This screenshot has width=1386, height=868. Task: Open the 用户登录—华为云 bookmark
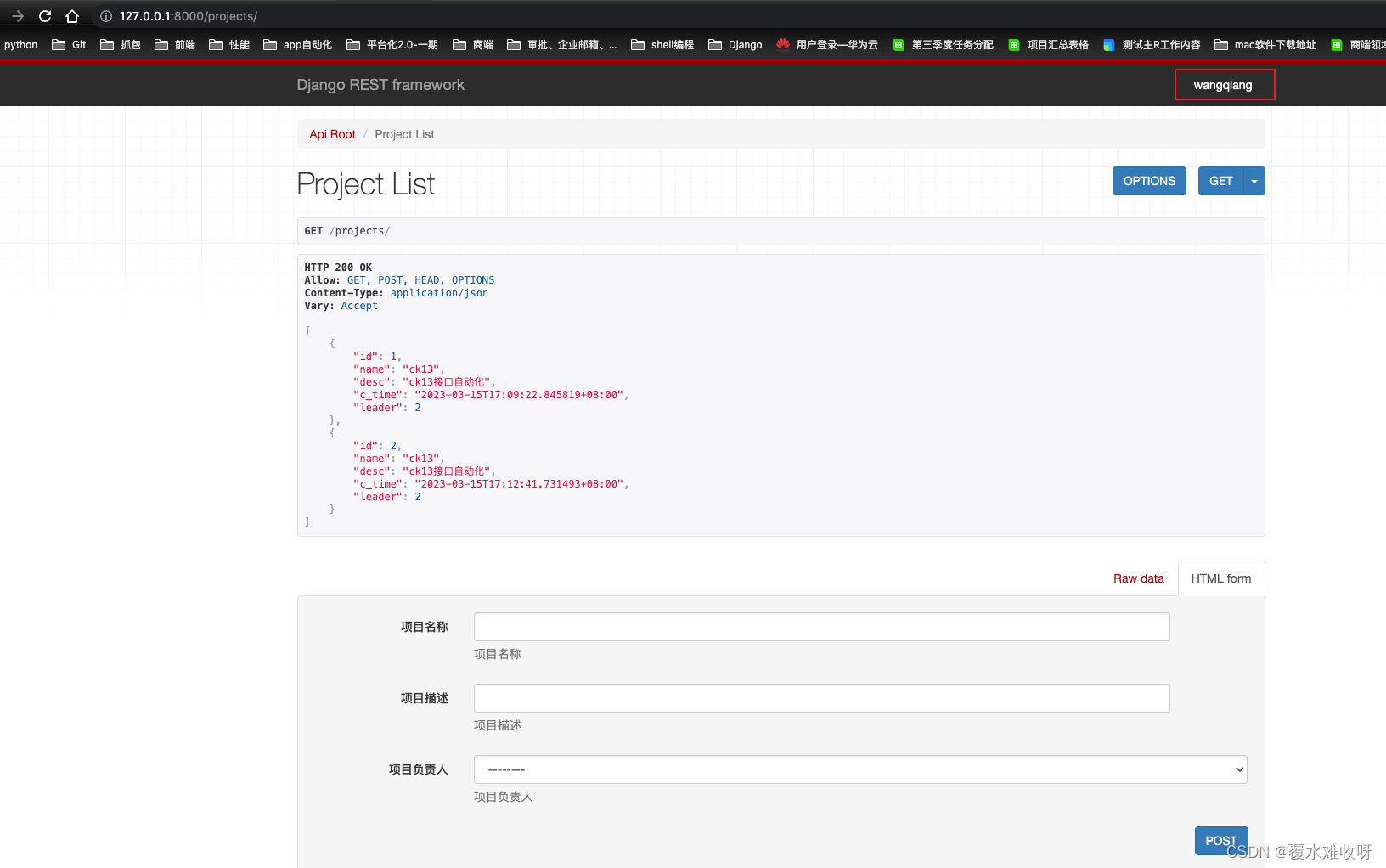click(827, 45)
